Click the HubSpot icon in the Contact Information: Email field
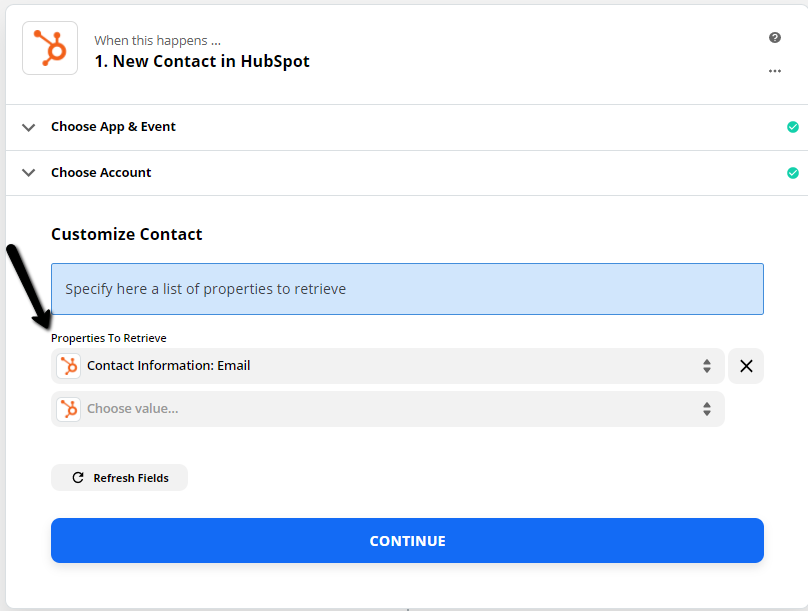 (69, 366)
